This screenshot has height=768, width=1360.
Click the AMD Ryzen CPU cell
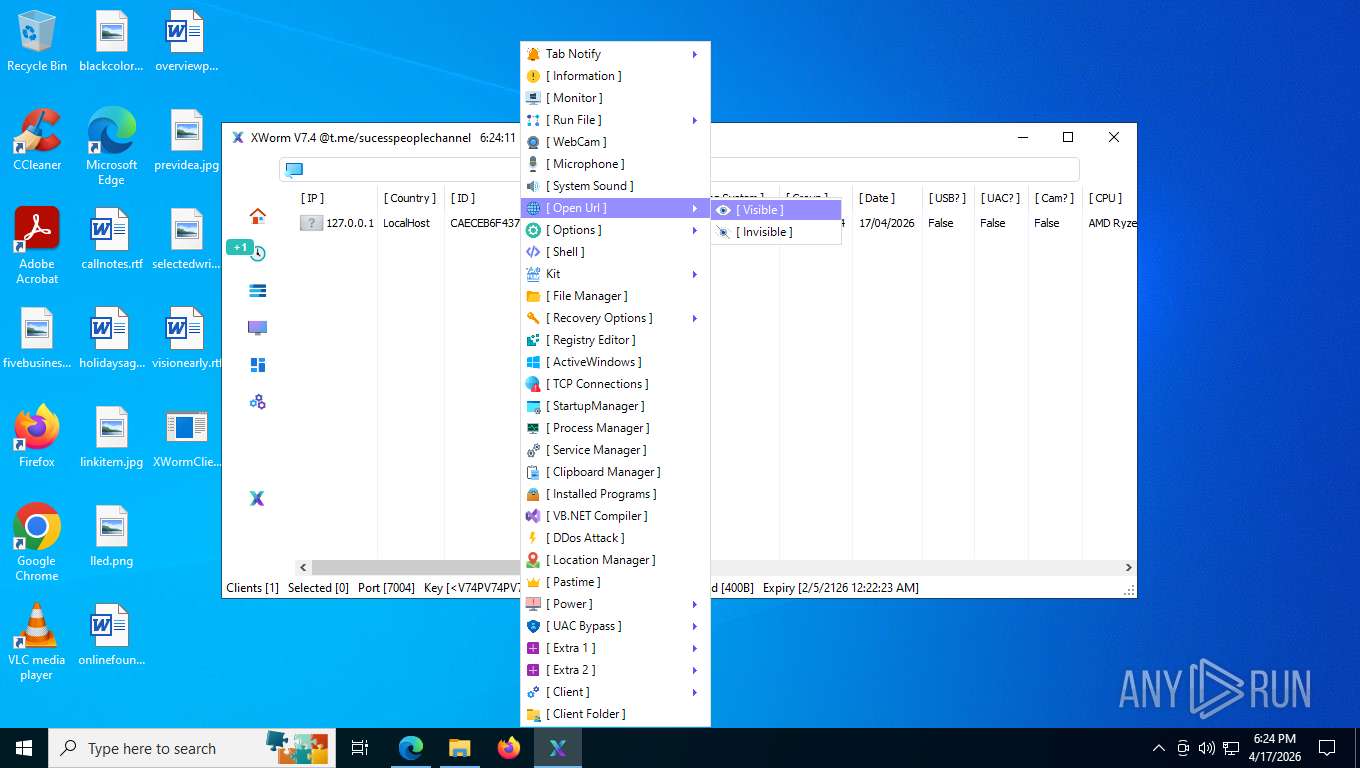pyautogui.click(x=1112, y=223)
